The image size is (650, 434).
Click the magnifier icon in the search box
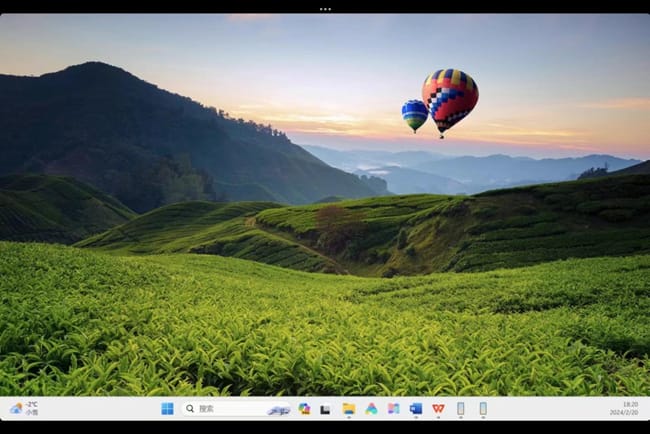pos(190,408)
